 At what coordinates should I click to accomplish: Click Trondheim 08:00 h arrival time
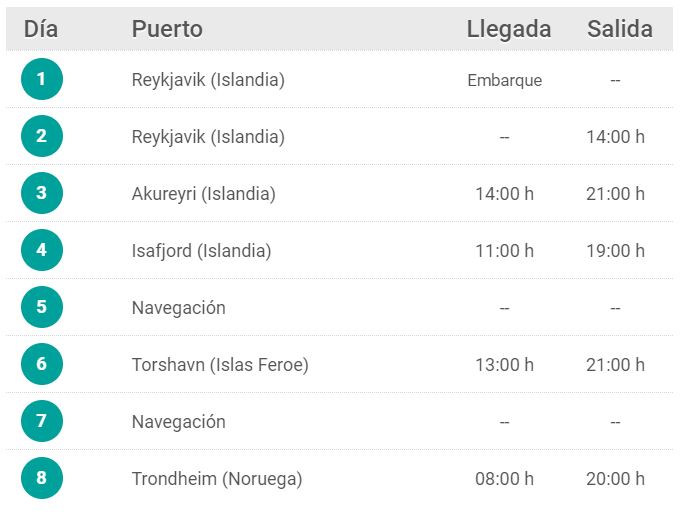click(x=504, y=479)
